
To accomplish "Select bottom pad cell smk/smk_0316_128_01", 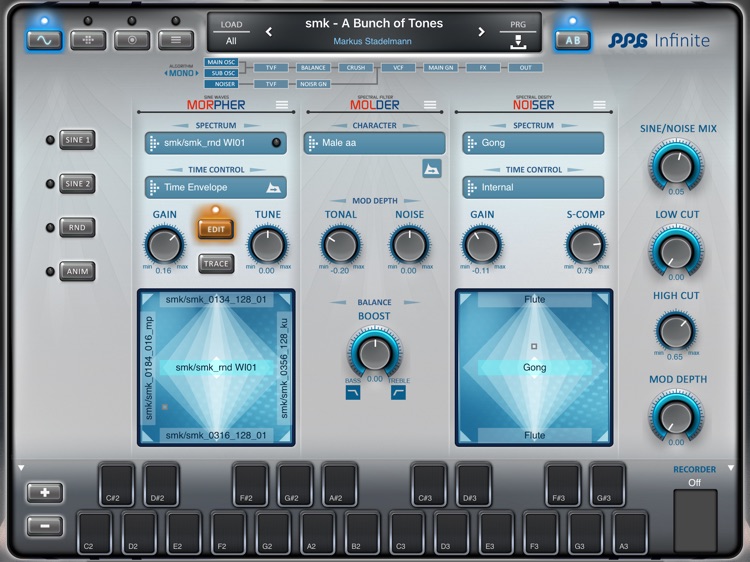I will (x=216, y=435).
